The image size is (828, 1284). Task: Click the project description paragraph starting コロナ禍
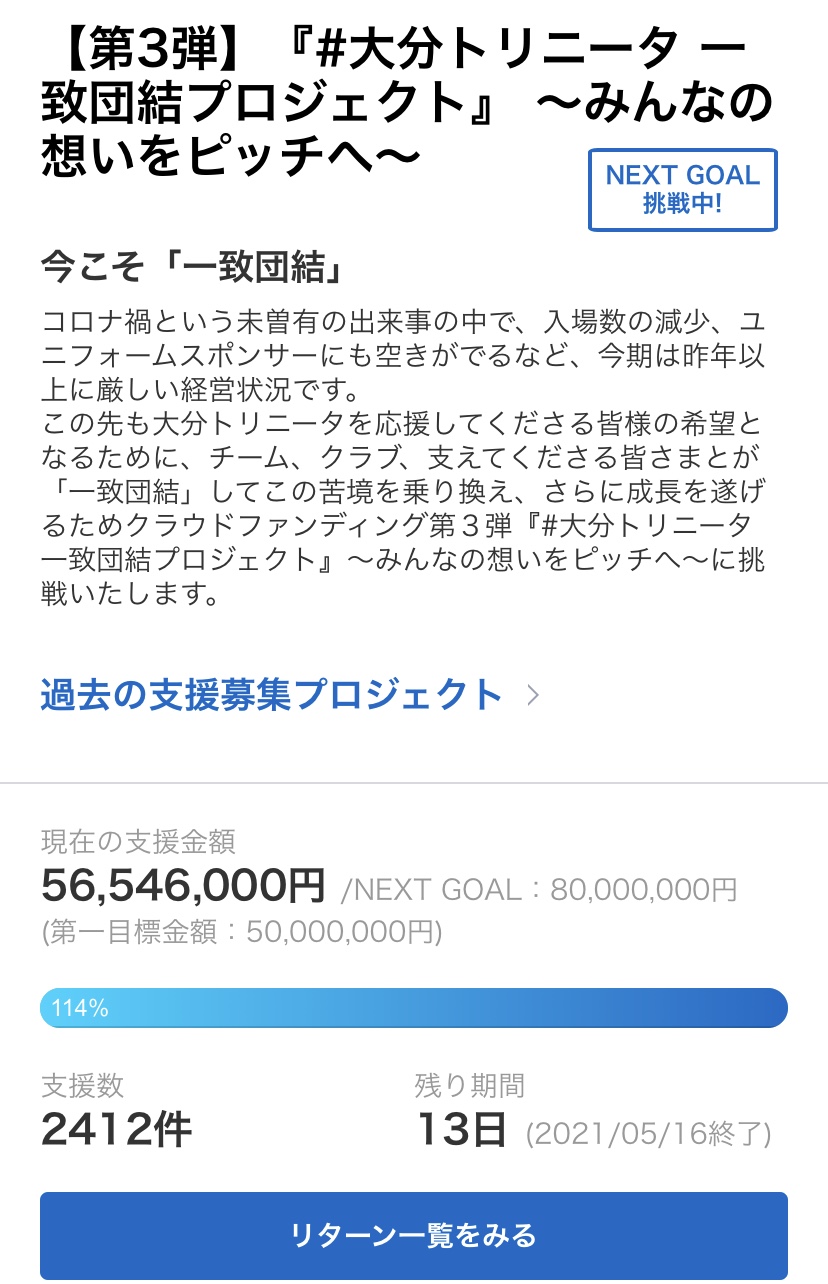[400, 357]
